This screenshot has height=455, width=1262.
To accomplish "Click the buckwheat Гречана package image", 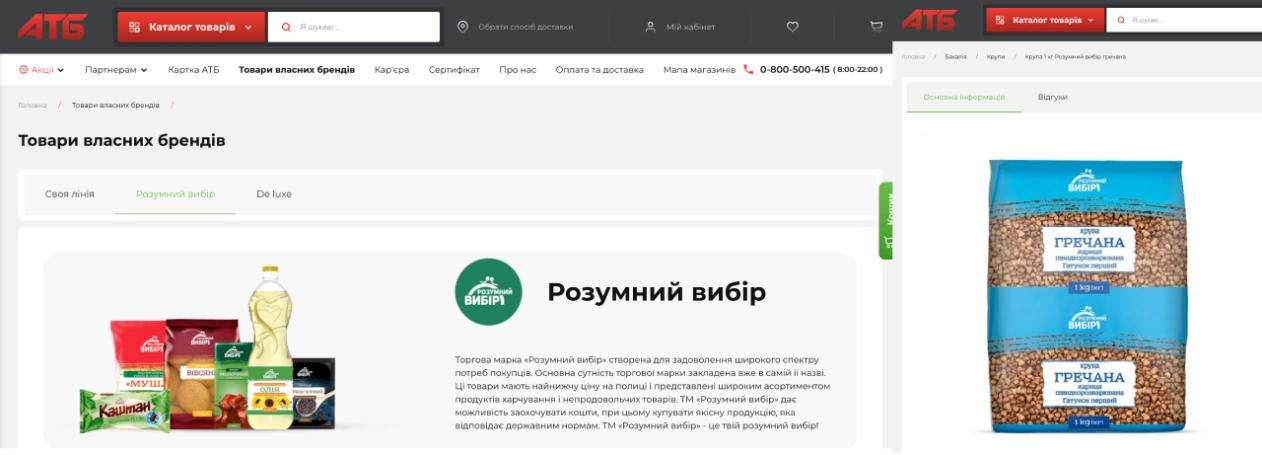I will (x=1085, y=297).
